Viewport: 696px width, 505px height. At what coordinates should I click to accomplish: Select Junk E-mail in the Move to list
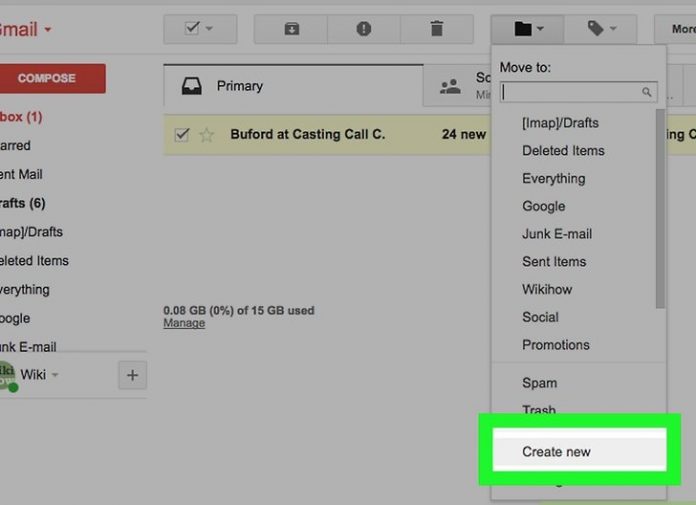pyautogui.click(x=557, y=233)
